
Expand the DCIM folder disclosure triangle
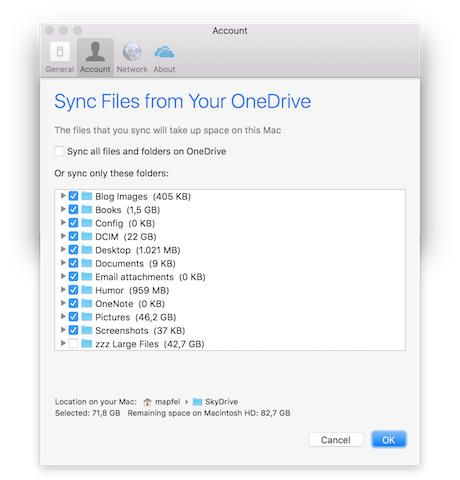(x=63, y=236)
